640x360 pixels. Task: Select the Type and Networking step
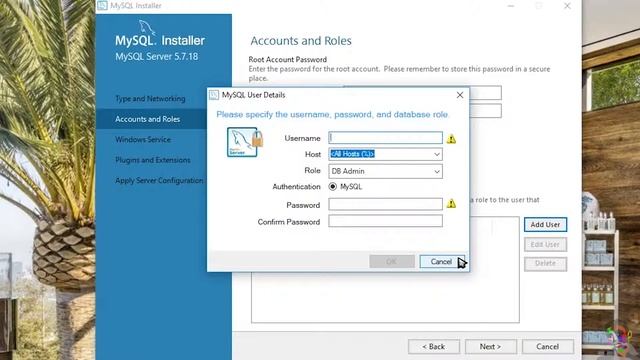click(x=150, y=99)
